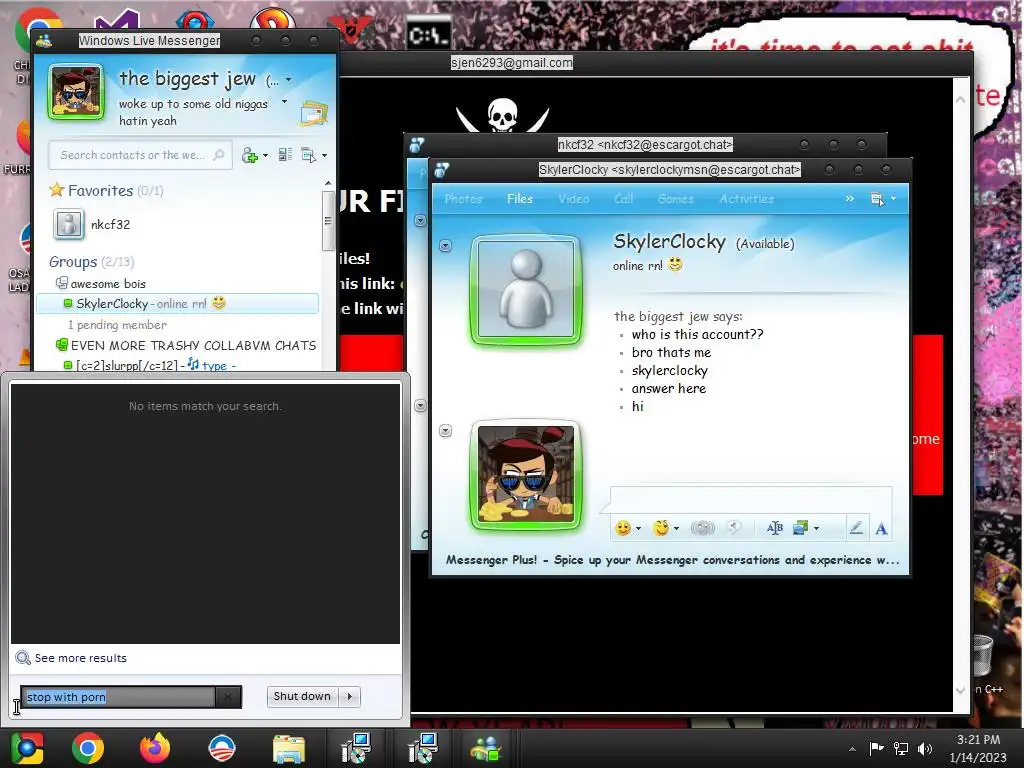Open the Video tab in chat
1024x768 pixels.
click(573, 199)
